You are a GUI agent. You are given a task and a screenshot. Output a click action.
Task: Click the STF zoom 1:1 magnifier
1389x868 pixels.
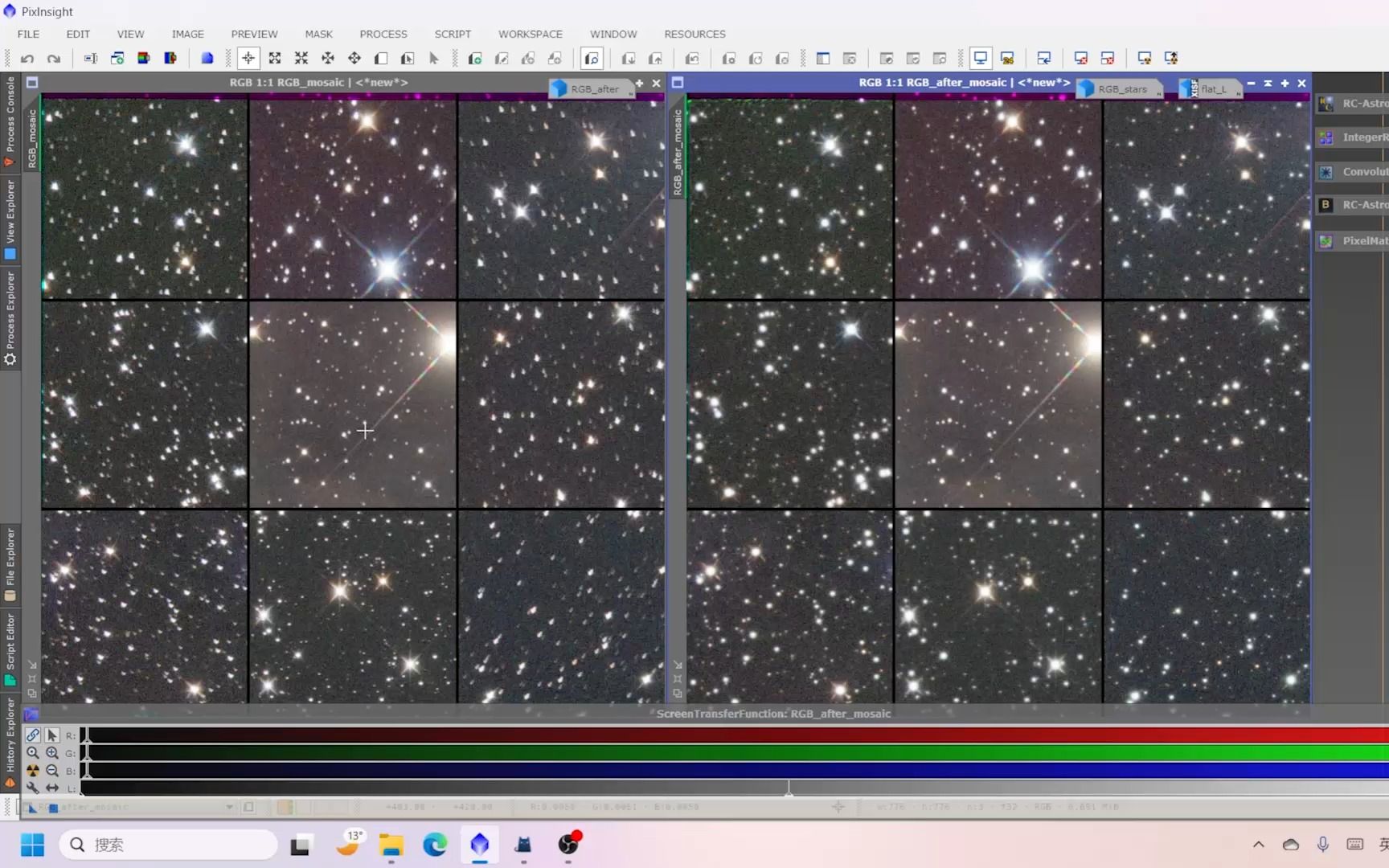click(33, 753)
